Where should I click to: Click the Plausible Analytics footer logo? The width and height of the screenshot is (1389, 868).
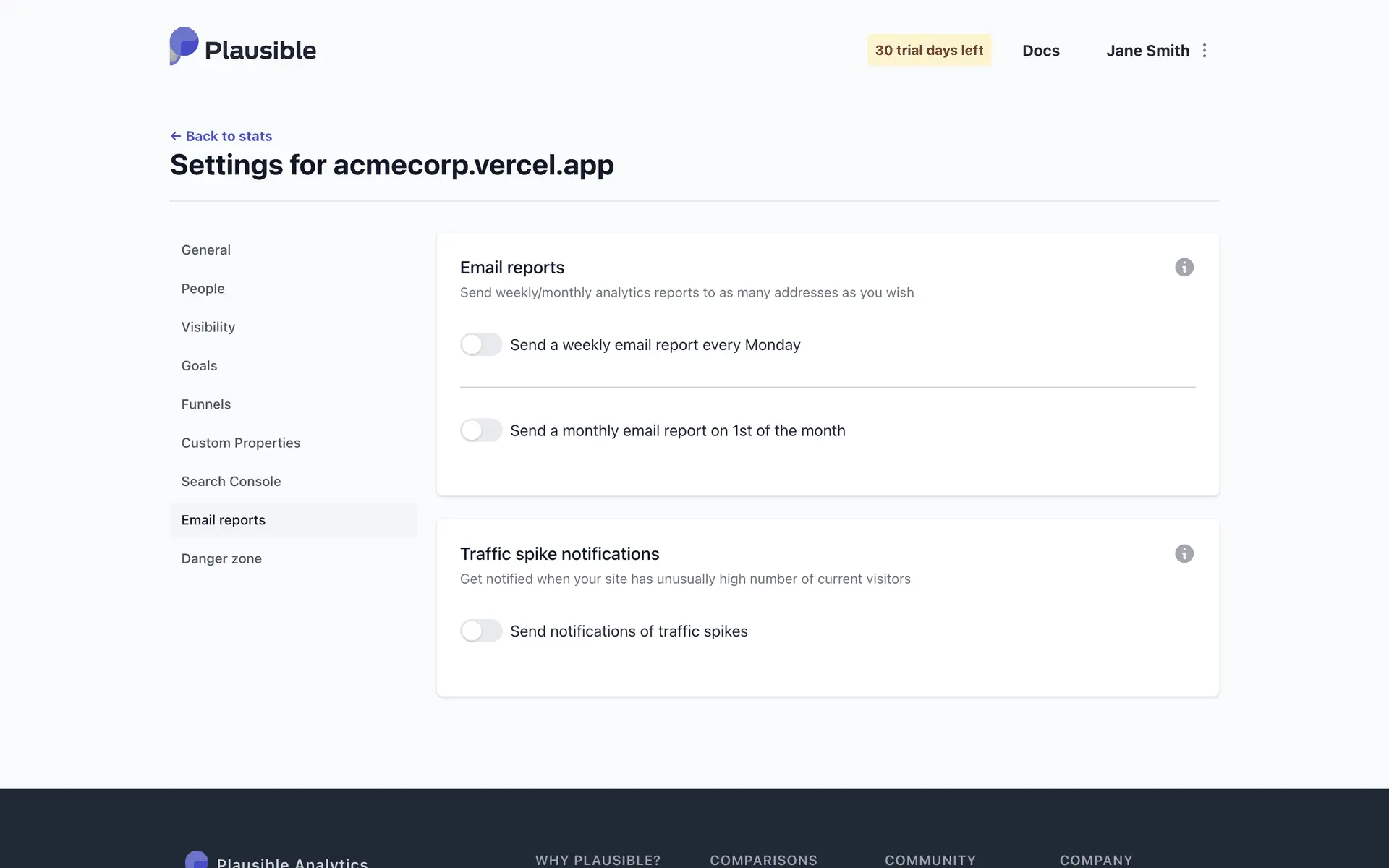point(276,861)
